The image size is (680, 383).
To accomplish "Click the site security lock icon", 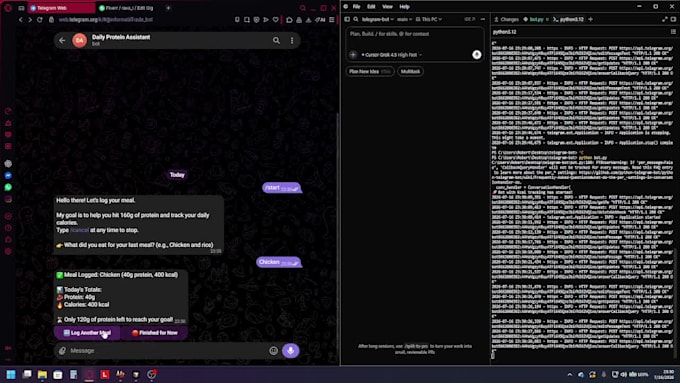I will tap(51, 20).
